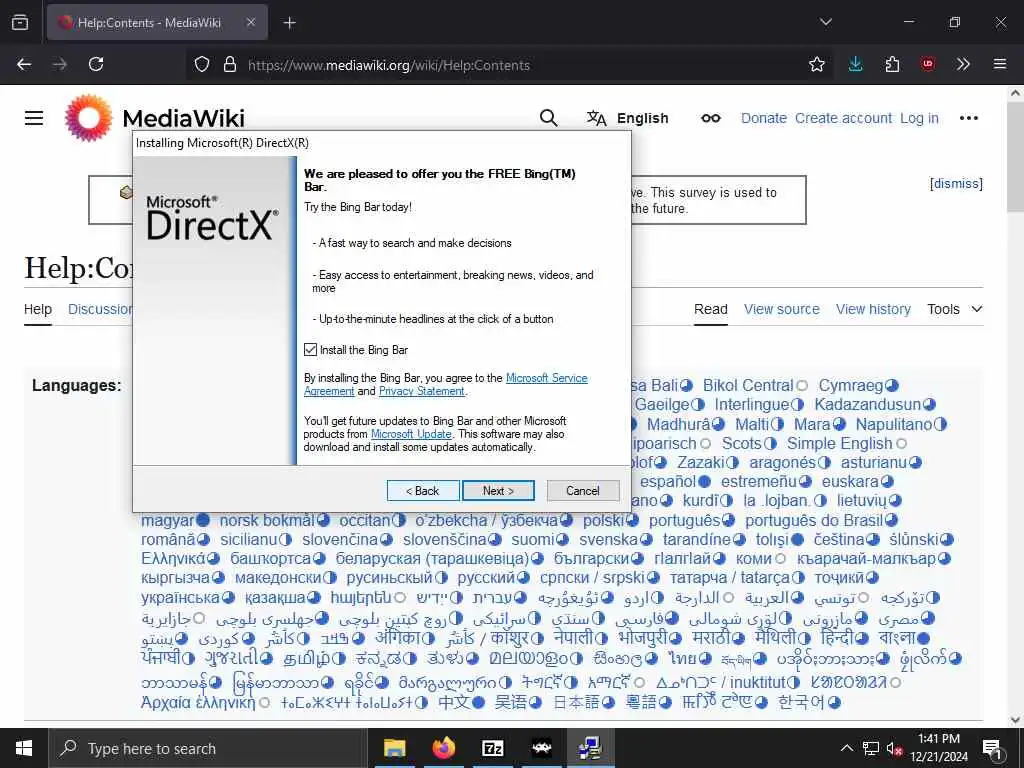Show hidden tray icons chevron
This screenshot has height=768, width=1024.
[846, 748]
